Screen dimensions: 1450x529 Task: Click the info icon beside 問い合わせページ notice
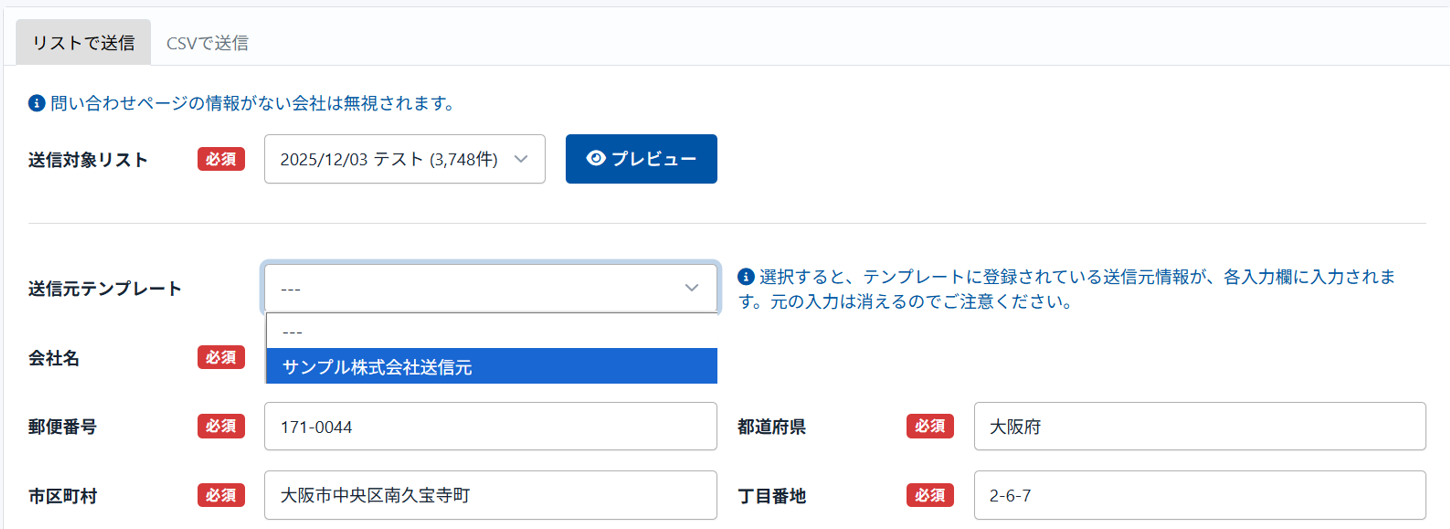click(x=37, y=103)
